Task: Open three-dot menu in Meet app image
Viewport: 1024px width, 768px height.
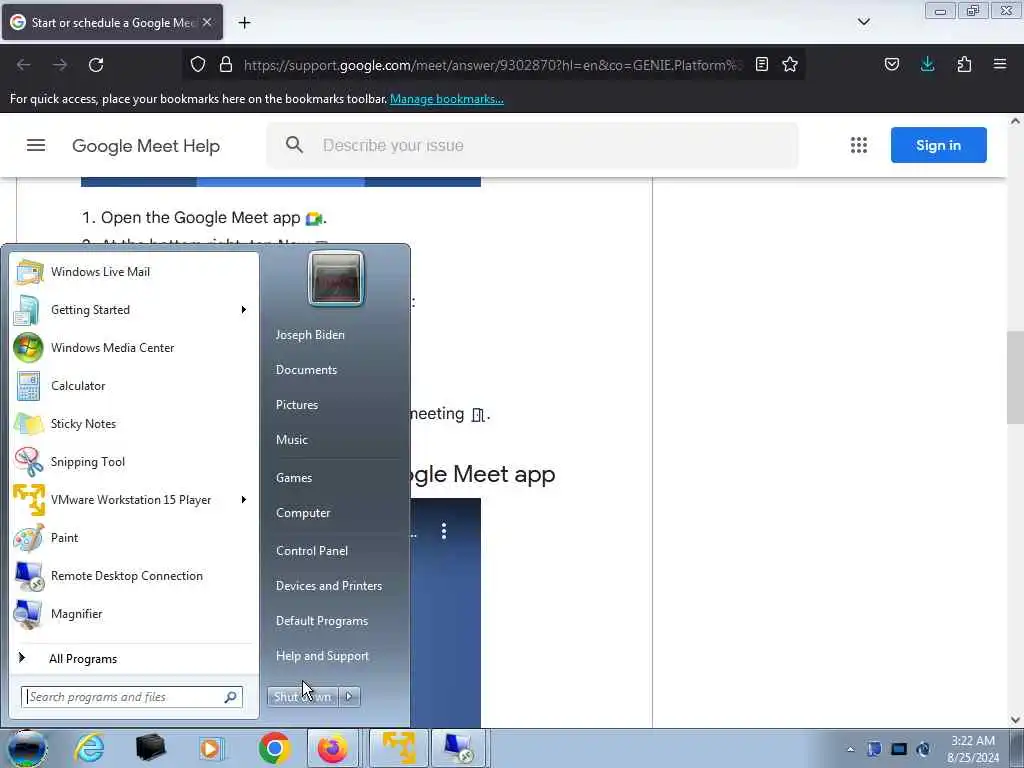Action: click(444, 531)
